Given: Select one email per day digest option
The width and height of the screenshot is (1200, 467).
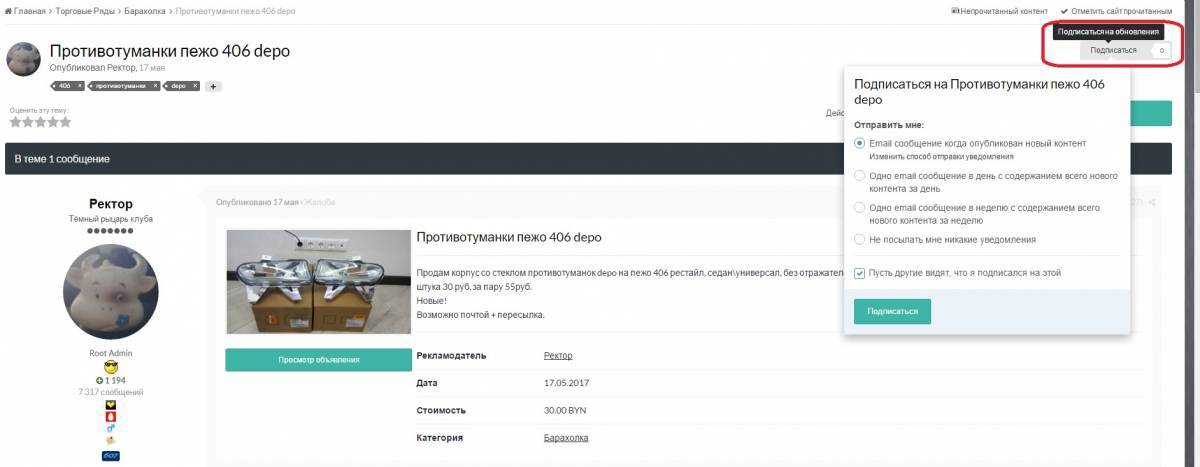Looking at the screenshot, I should pyautogui.click(x=860, y=176).
